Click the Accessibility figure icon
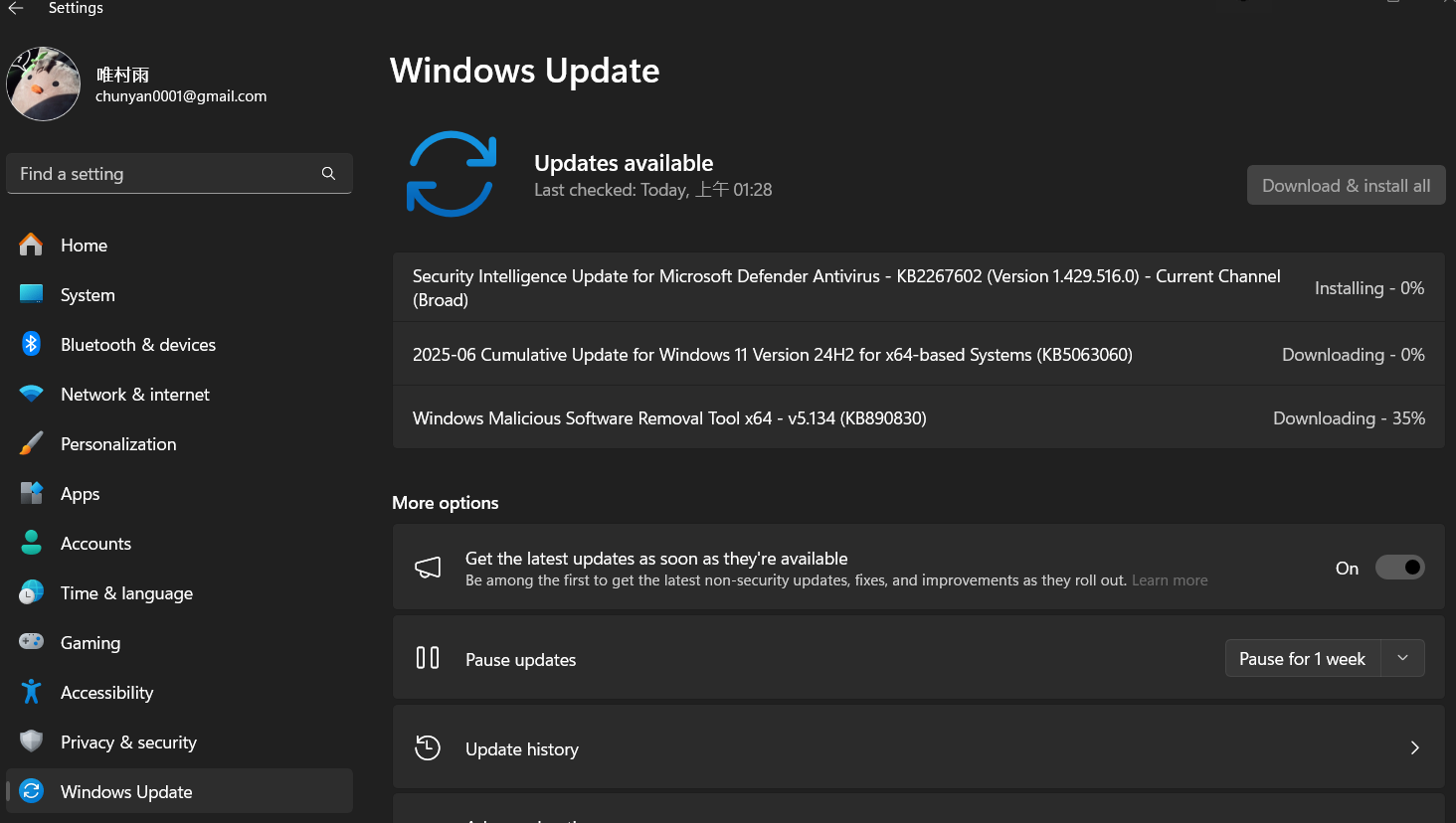The image size is (1456, 823). pos(32,692)
